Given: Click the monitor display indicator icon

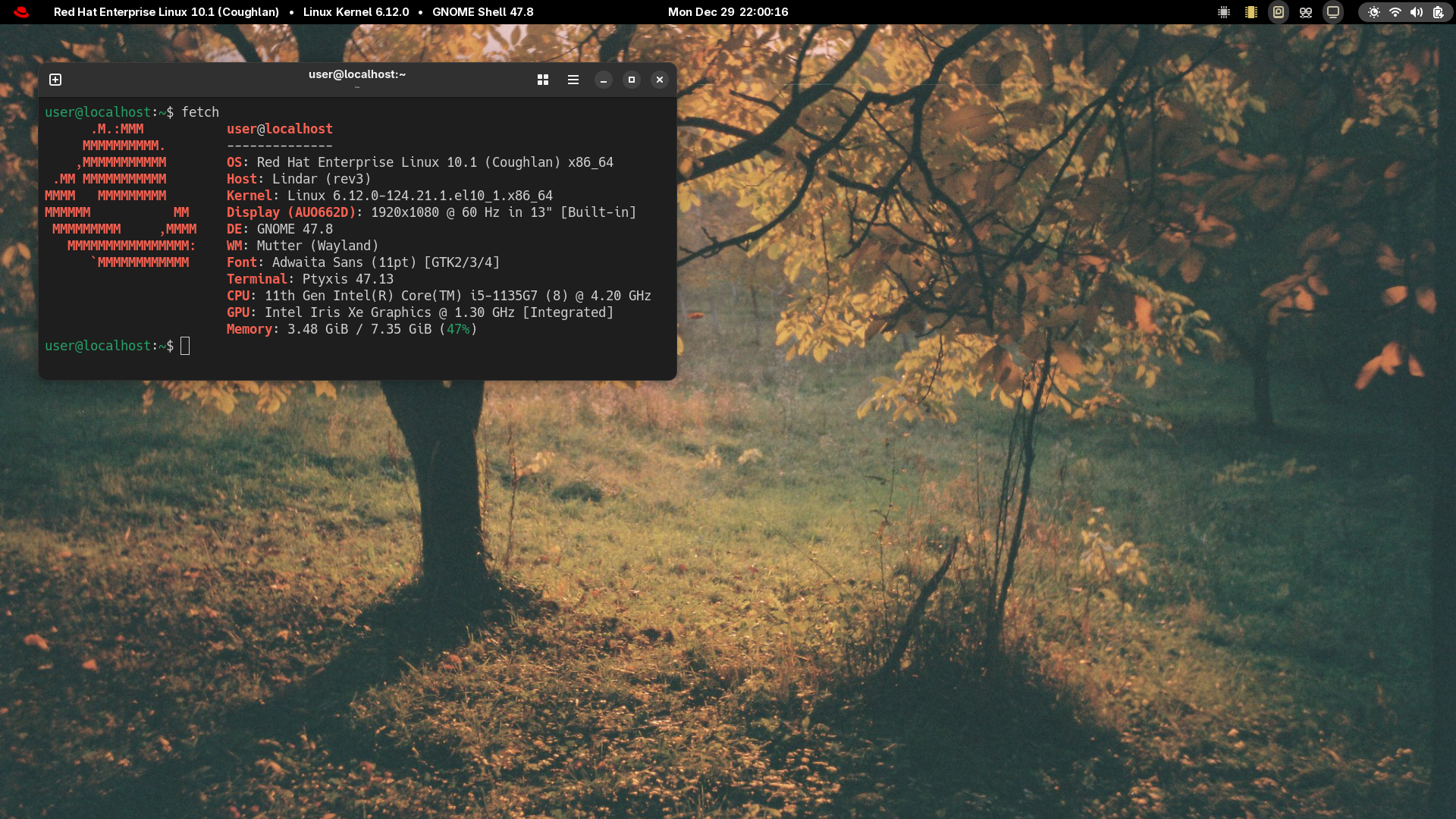Looking at the screenshot, I should click(x=1333, y=12).
